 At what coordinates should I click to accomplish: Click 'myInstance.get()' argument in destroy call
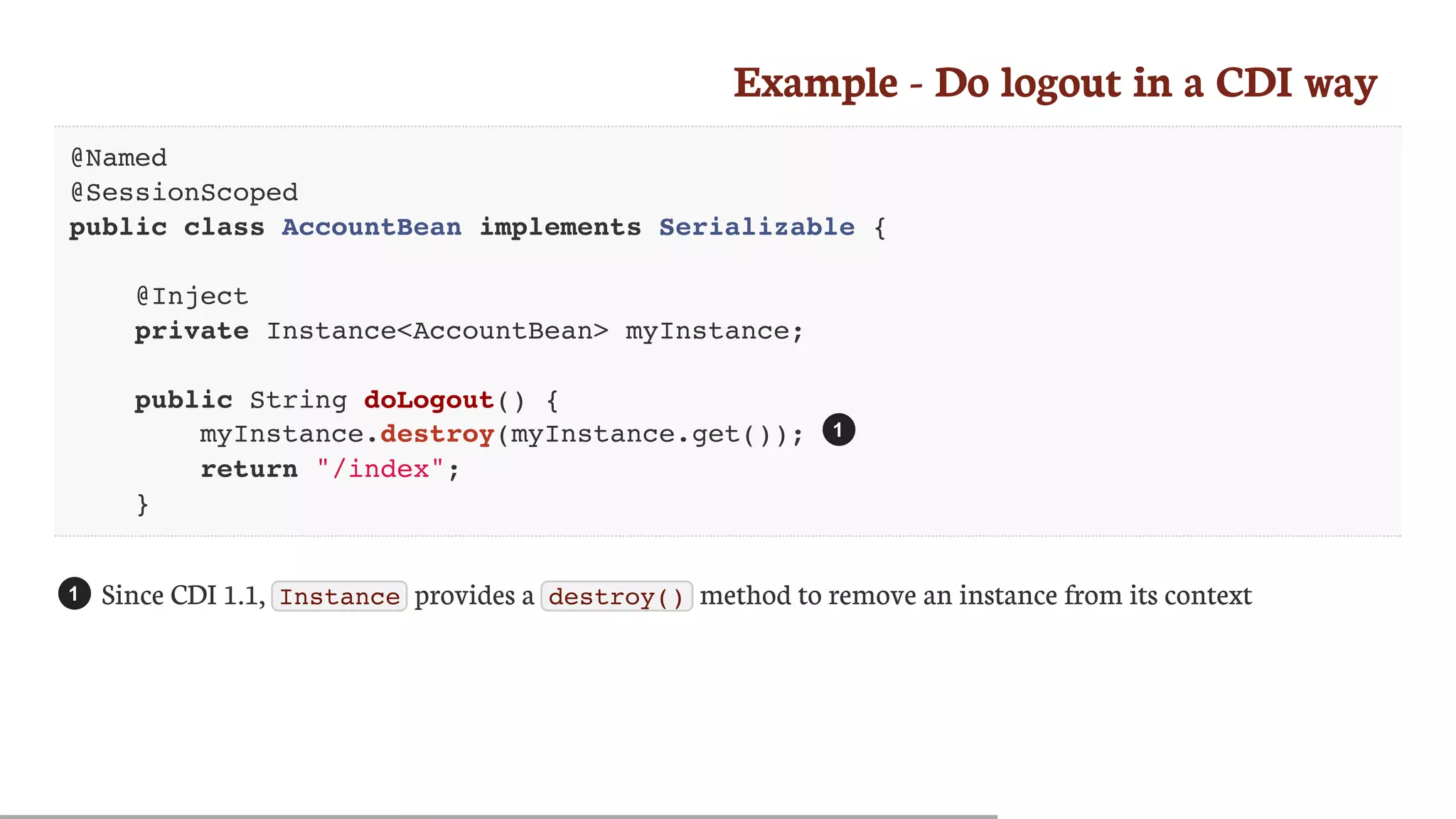tap(640, 434)
